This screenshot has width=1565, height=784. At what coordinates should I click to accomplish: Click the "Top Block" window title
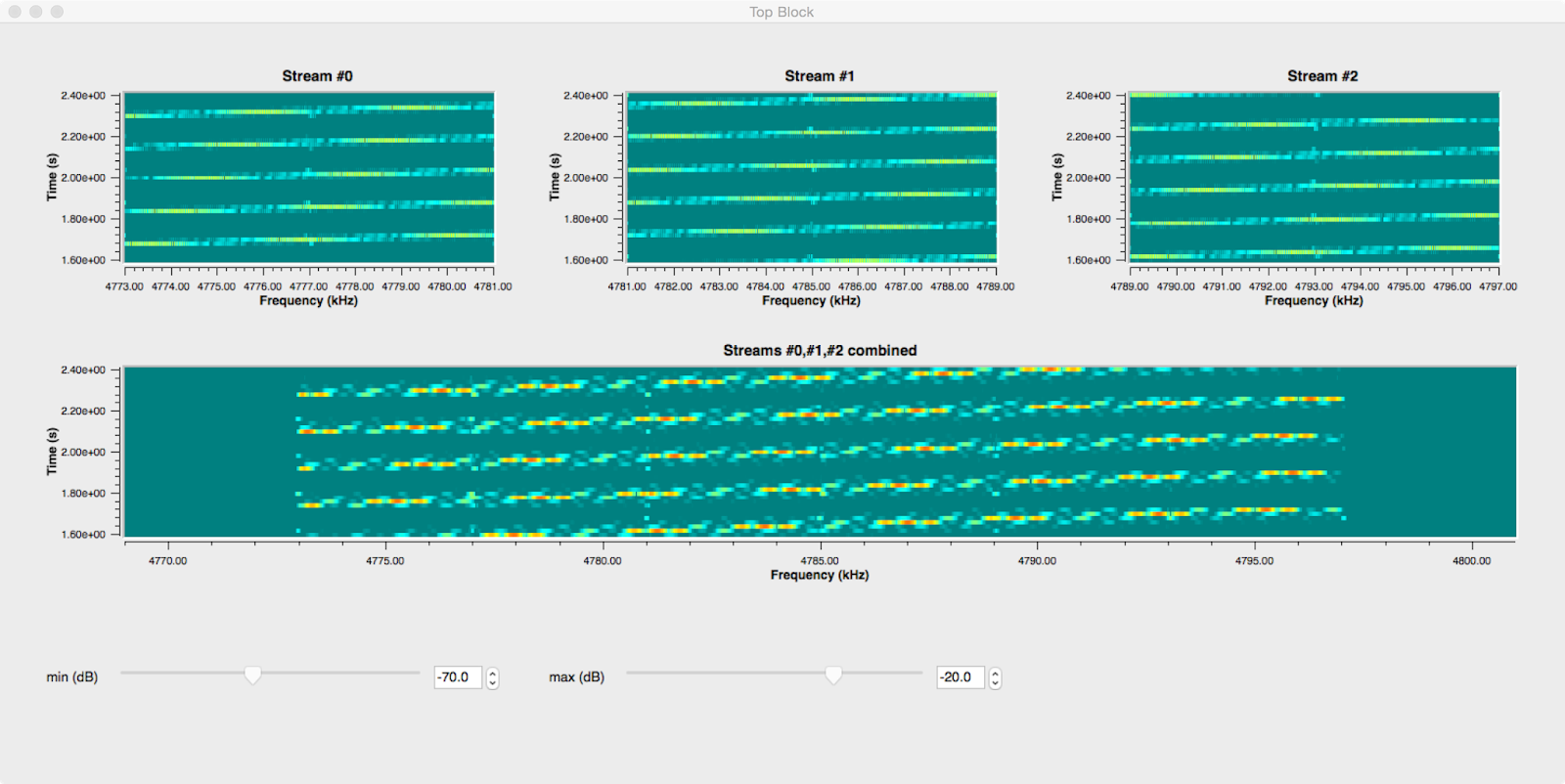point(782,12)
